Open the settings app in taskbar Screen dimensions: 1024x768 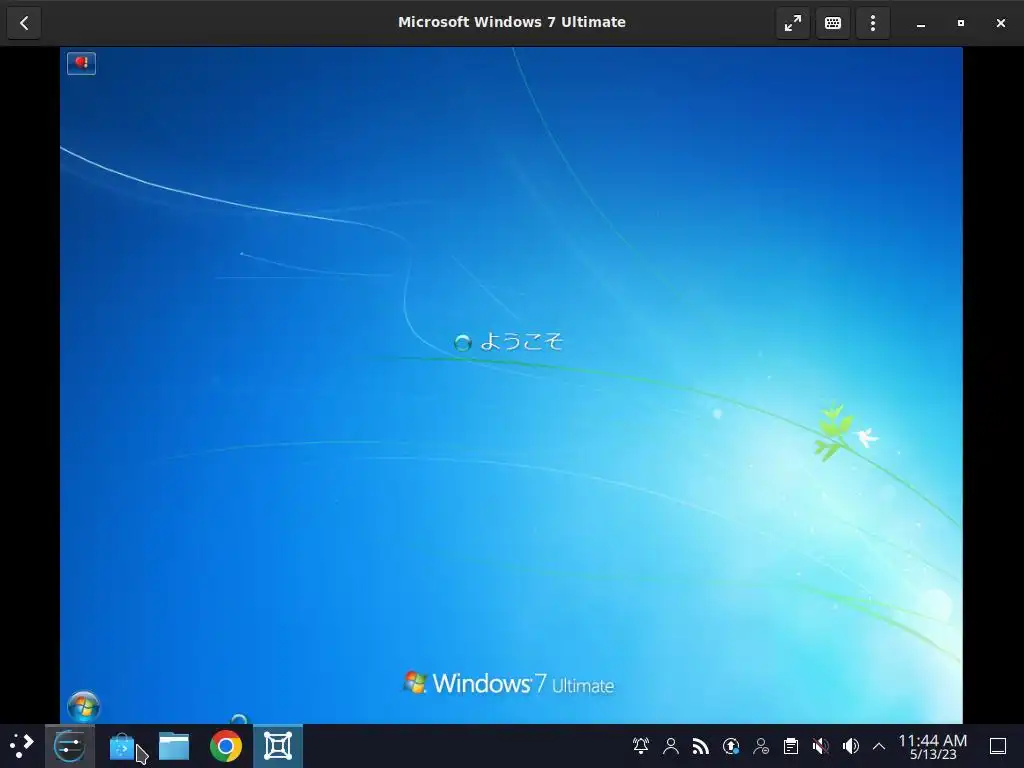tap(69, 746)
